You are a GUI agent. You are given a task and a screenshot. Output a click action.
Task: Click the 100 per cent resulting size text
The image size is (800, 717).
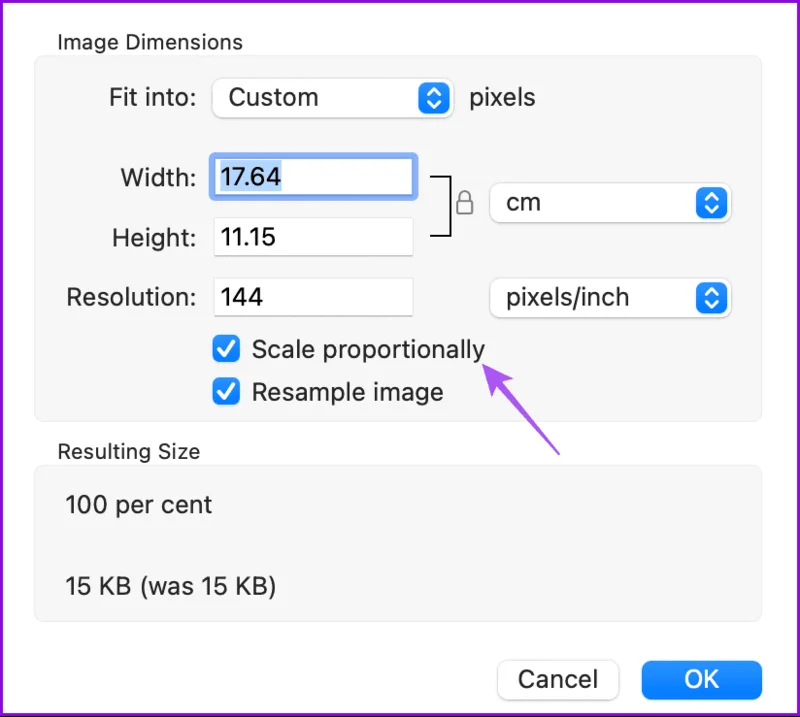pyautogui.click(x=138, y=505)
